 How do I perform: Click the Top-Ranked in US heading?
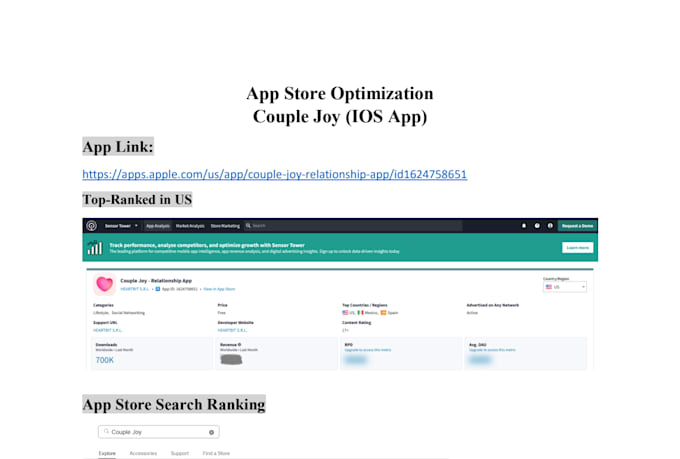tap(137, 200)
